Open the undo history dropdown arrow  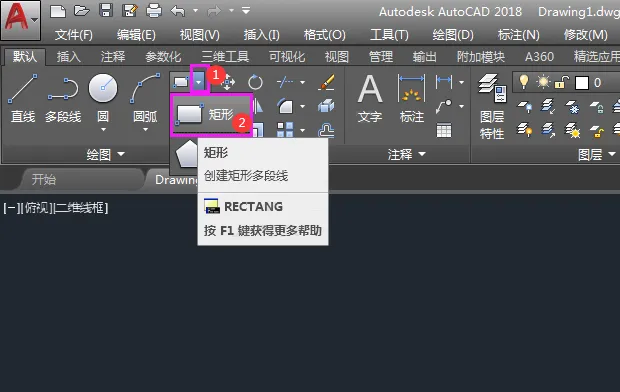click(x=195, y=11)
